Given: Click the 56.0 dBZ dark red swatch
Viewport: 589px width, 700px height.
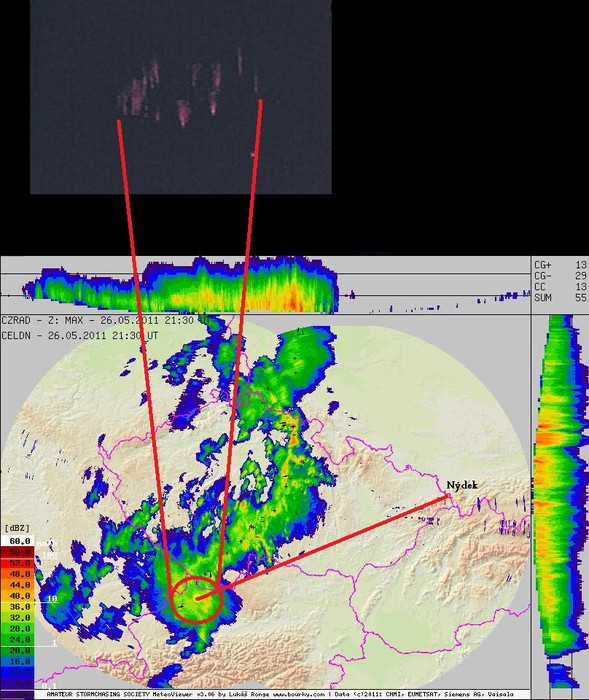Looking at the screenshot, I should (17, 552).
